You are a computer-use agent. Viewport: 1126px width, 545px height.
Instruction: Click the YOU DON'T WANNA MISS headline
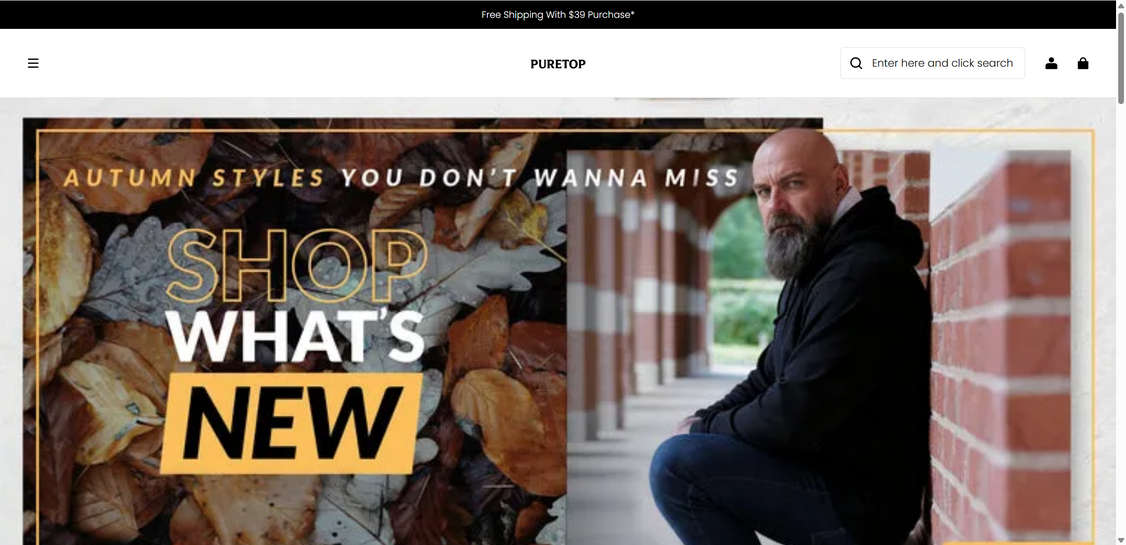pyautogui.click(x=540, y=177)
